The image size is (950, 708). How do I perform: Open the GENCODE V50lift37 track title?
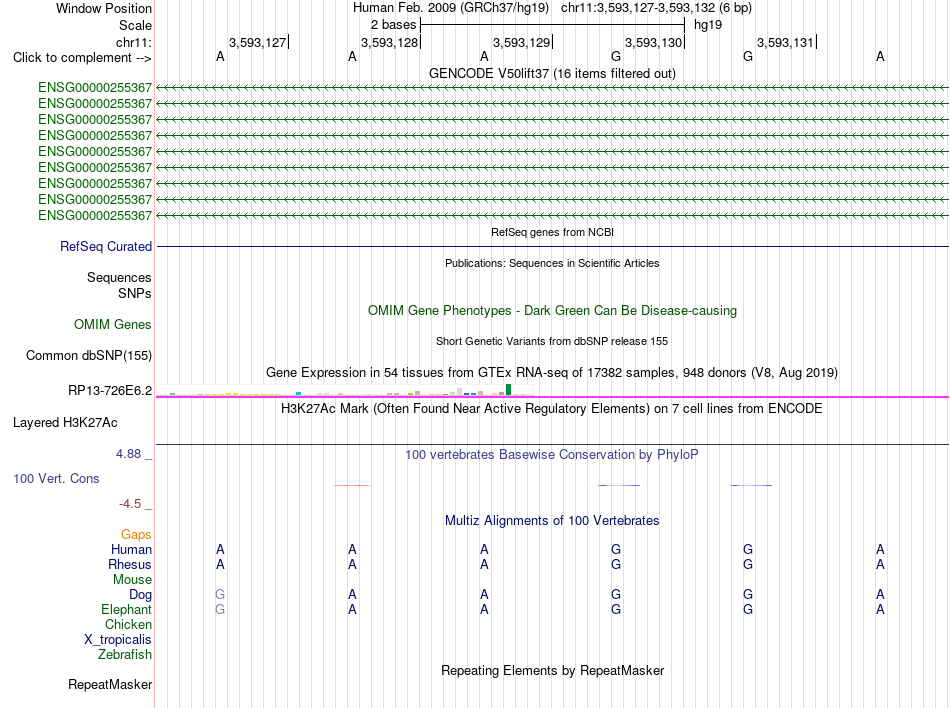552,73
